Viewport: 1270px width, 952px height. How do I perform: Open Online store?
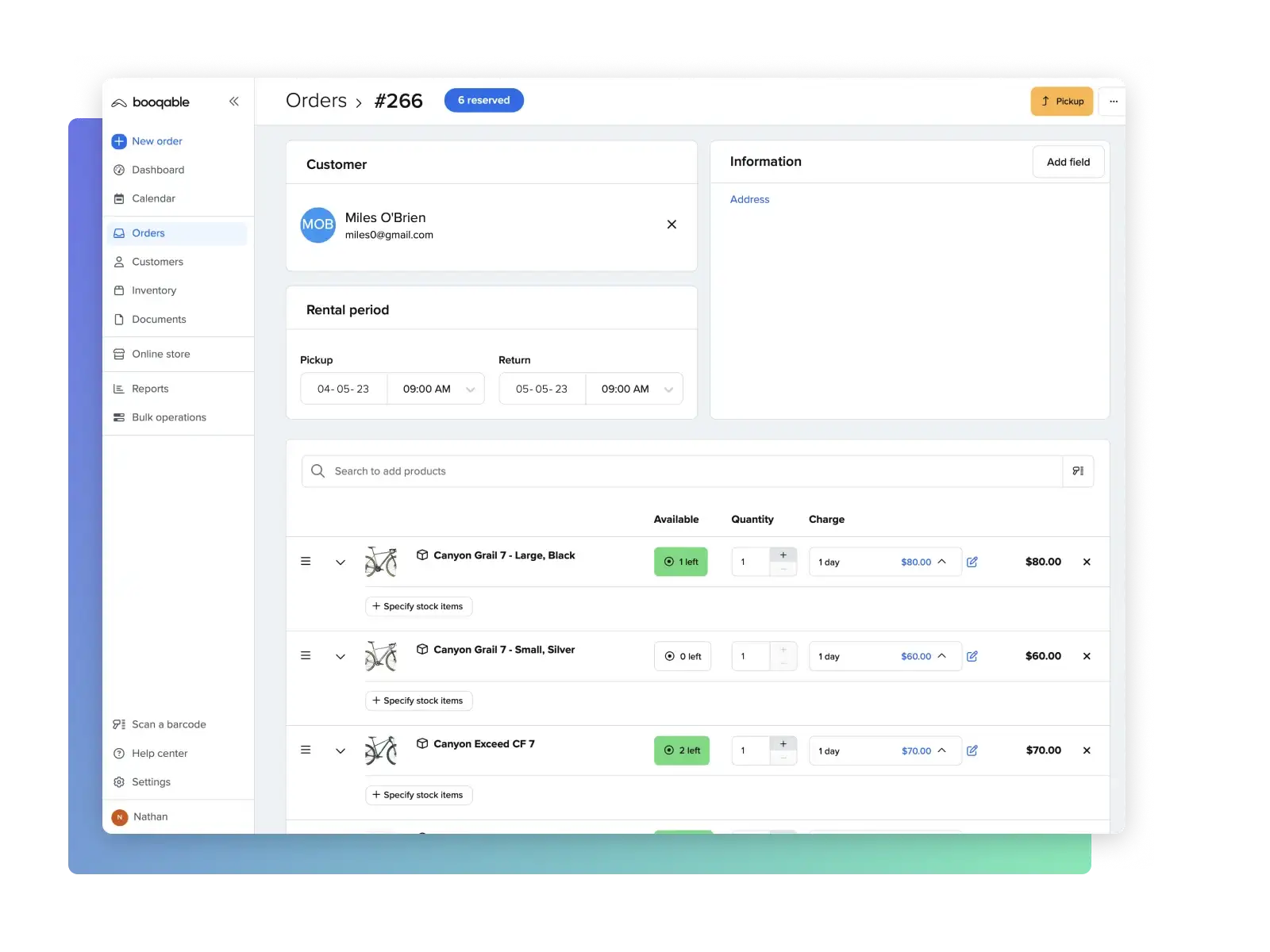click(152, 354)
